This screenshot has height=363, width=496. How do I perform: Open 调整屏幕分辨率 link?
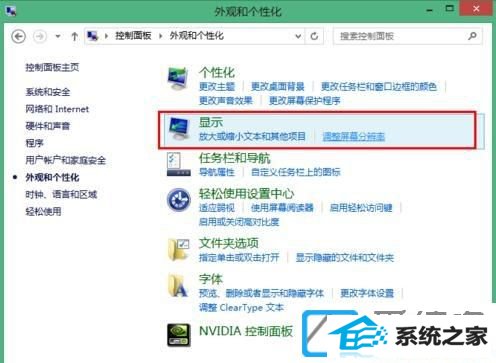[354, 136]
